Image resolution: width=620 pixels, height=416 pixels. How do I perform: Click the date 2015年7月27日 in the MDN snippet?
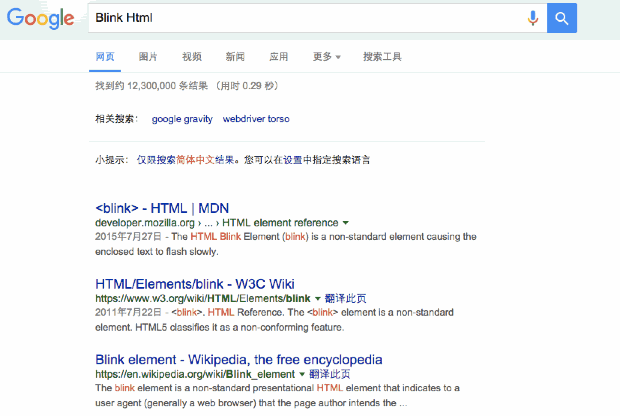point(128,237)
